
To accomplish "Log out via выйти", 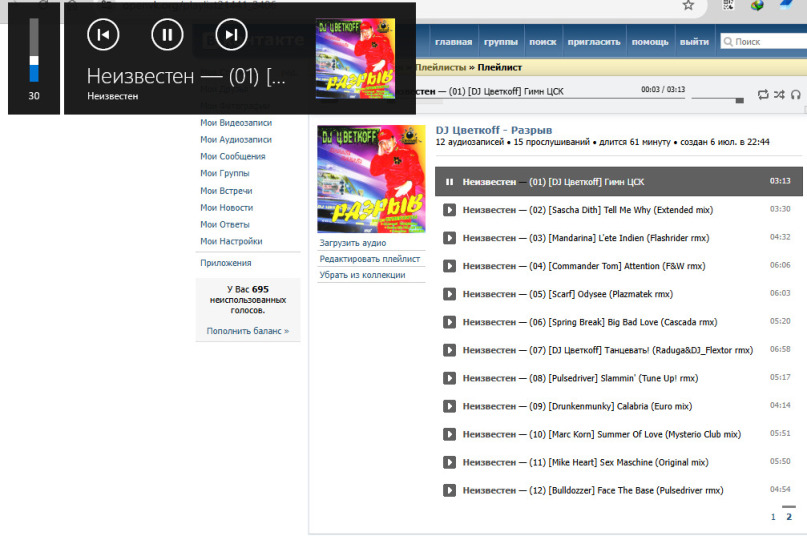I will pyautogui.click(x=694, y=42).
